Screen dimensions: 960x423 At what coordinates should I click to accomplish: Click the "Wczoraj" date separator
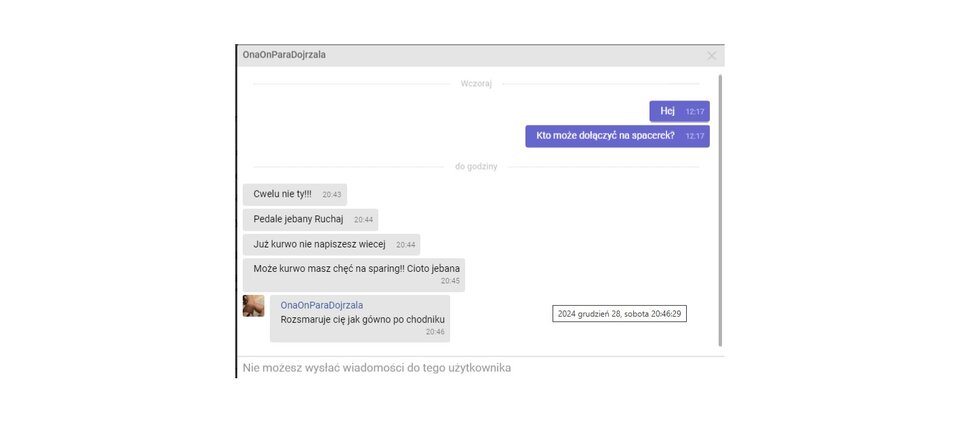pyautogui.click(x=476, y=84)
